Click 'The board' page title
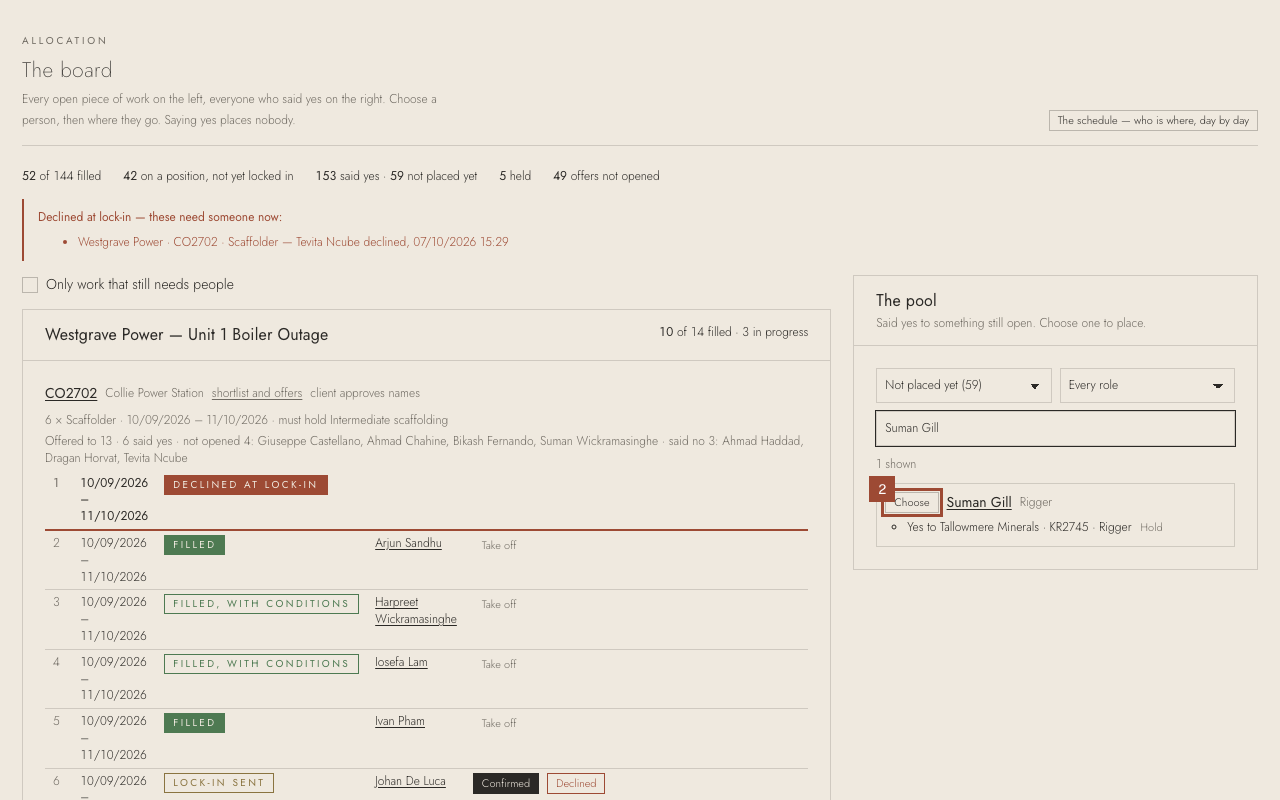This screenshot has width=1280, height=800. click(67, 70)
